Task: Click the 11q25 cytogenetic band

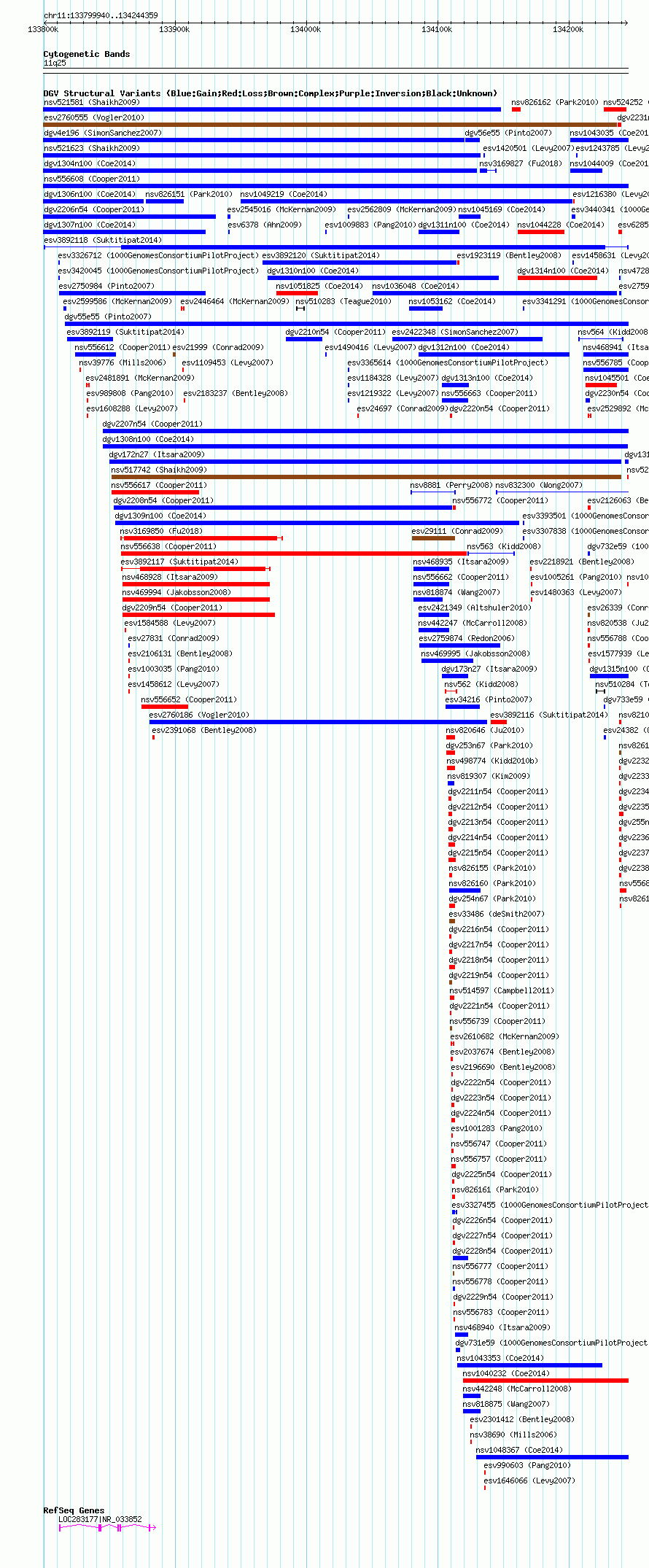Action: [x=336, y=69]
